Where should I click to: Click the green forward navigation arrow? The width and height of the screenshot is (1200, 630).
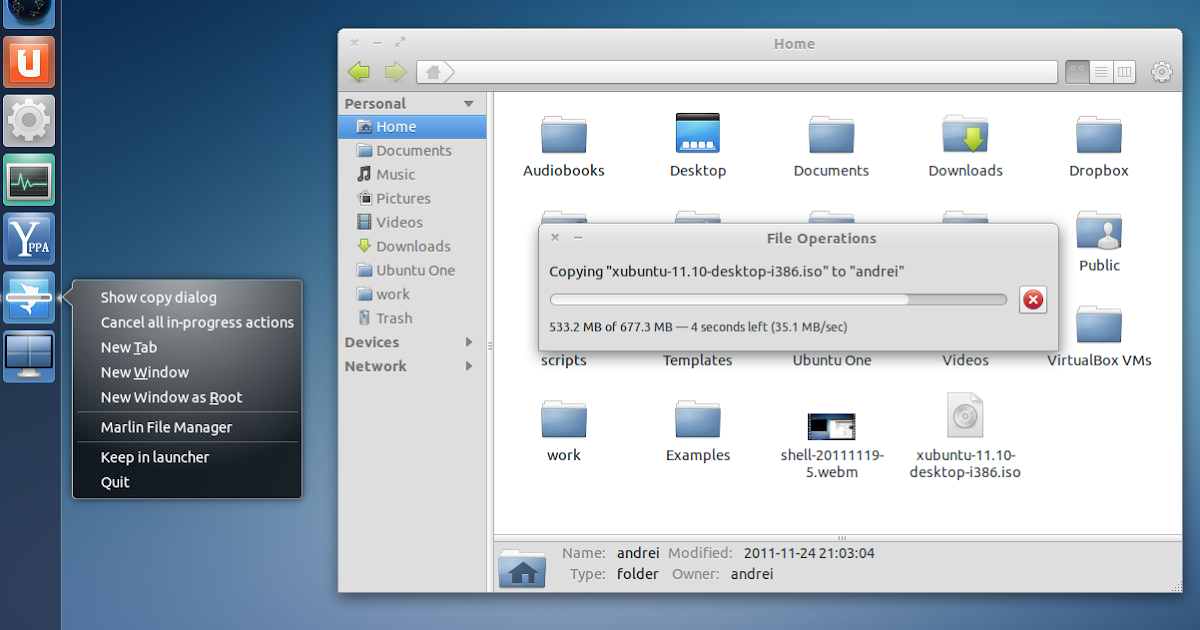click(x=395, y=71)
